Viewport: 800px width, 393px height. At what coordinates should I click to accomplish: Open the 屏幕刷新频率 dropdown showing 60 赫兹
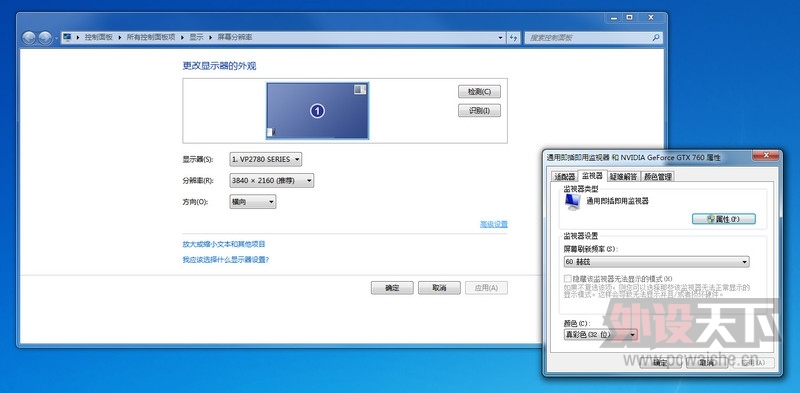coord(657,262)
